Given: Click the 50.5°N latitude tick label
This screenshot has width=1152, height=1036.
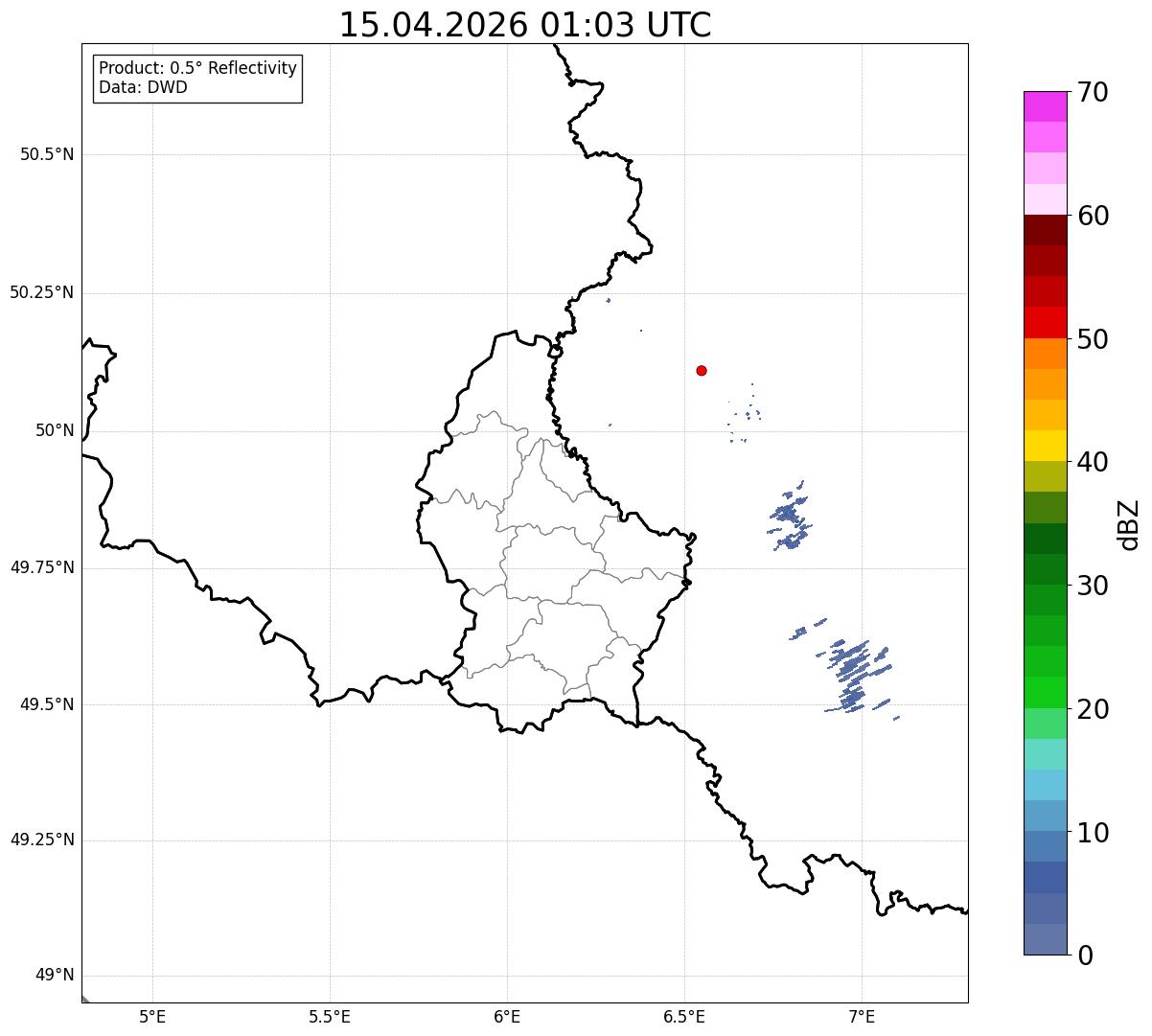Looking at the screenshot, I should (x=47, y=154).
